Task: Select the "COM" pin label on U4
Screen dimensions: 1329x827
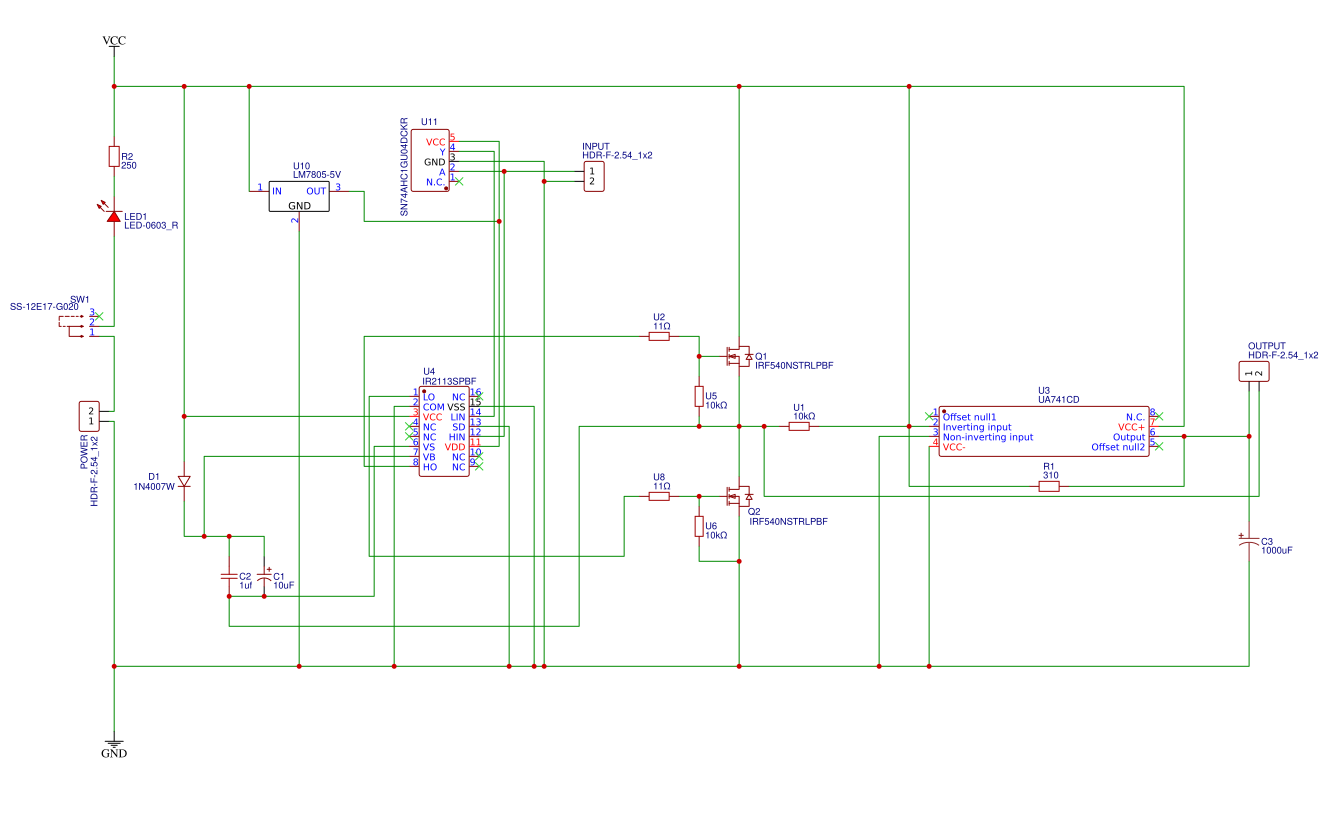Action: [x=433, y=407]
